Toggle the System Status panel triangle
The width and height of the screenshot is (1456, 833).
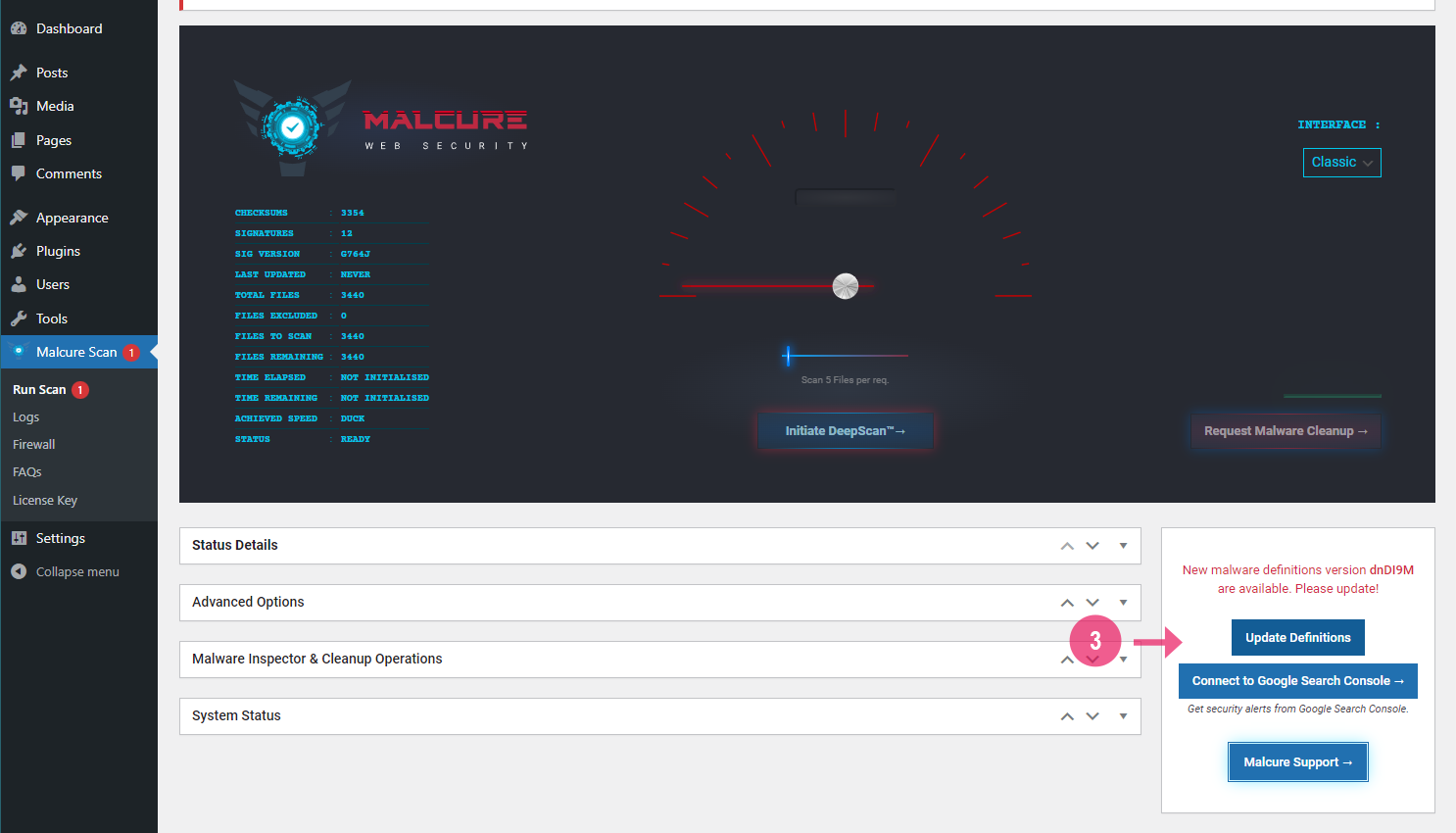coord(1123,716)
